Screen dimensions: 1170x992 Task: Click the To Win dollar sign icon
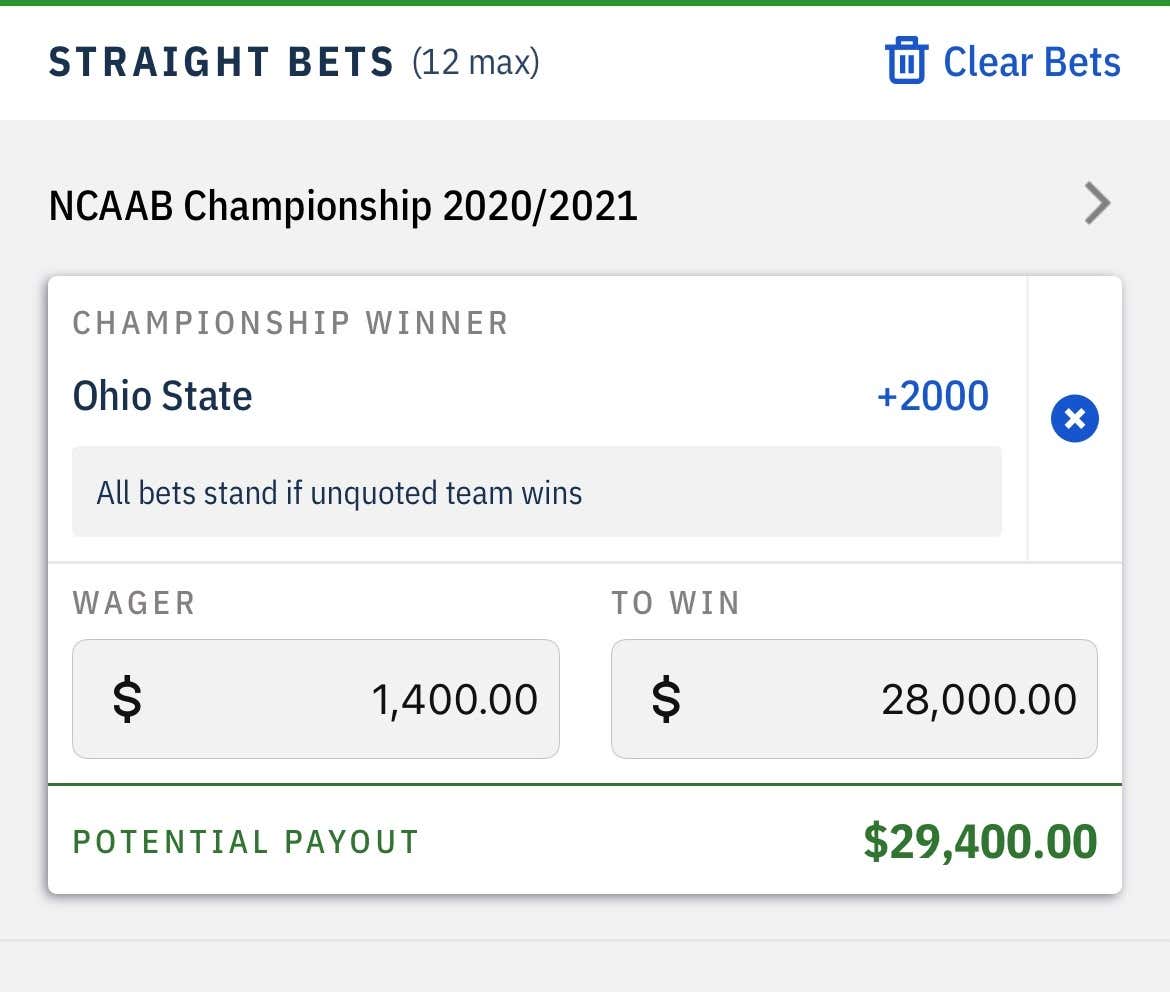[x=666, y=699]
